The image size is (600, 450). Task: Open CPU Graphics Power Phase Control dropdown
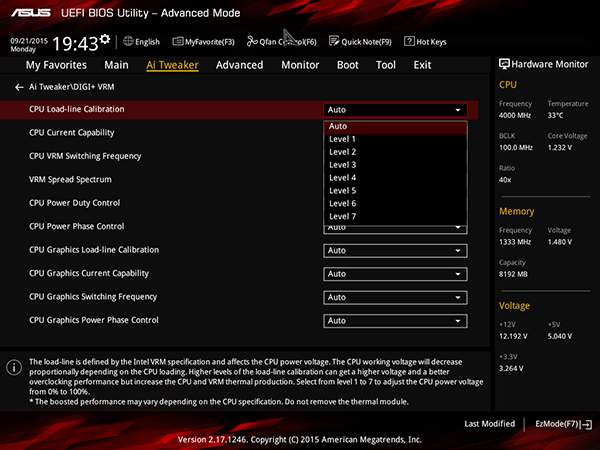tap(395, 321)
